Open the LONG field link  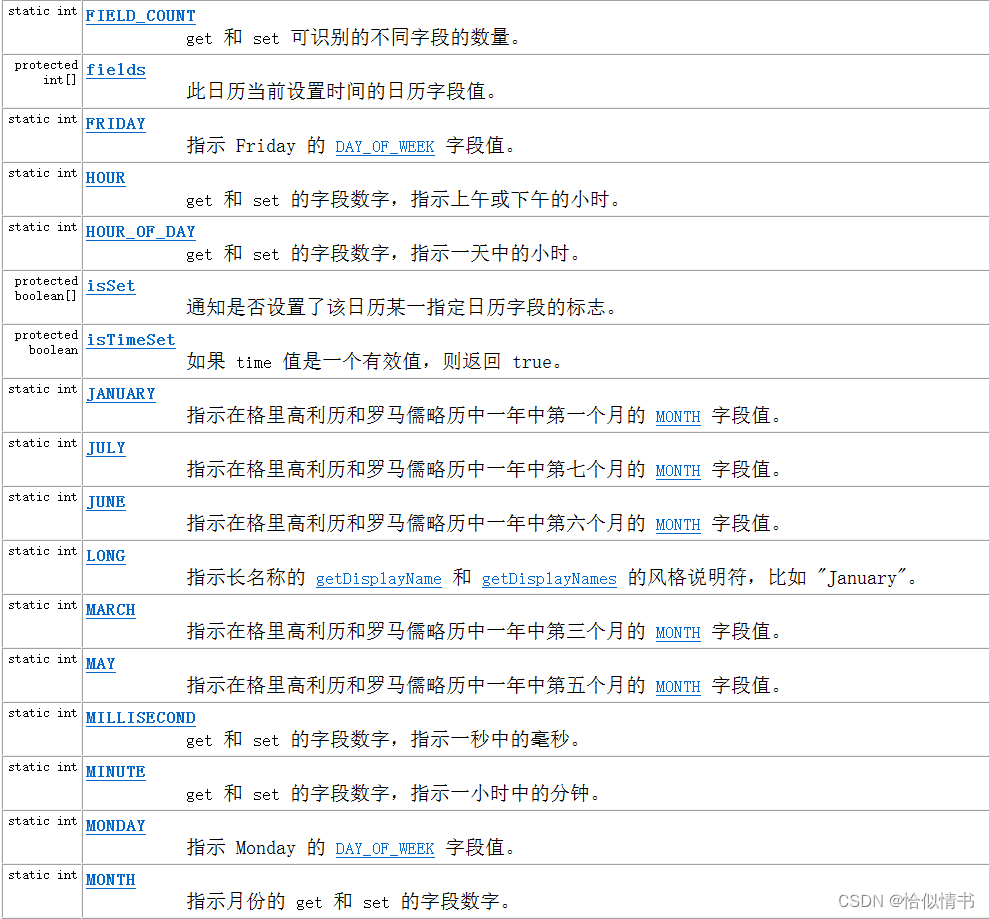pos(105,555)
